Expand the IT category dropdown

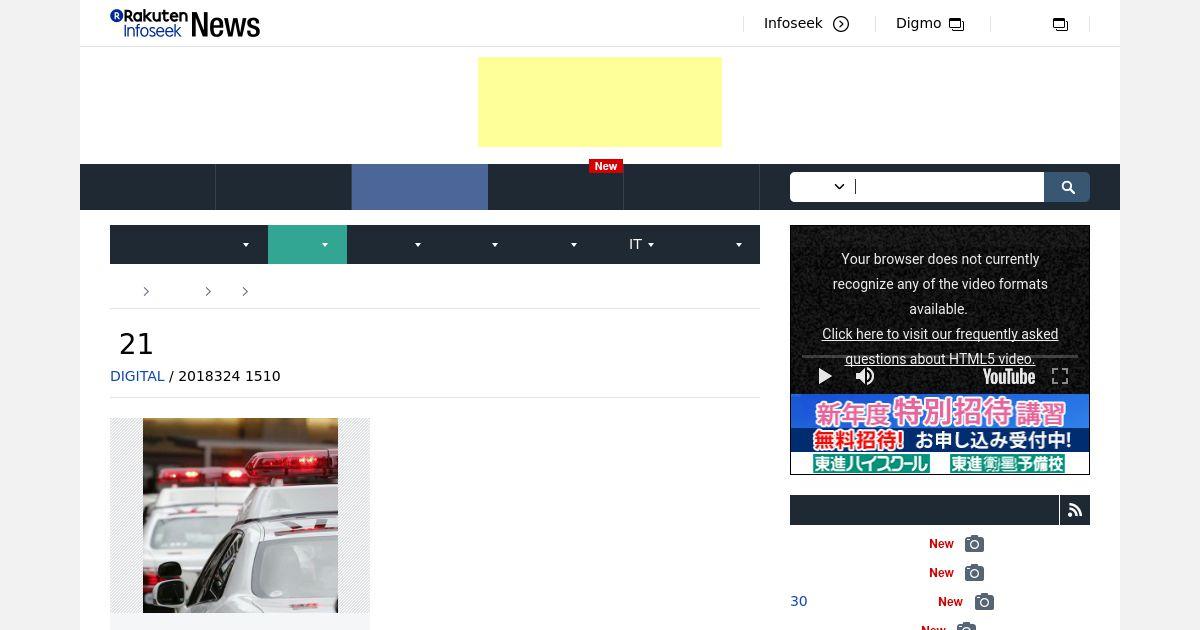[642, 245]
